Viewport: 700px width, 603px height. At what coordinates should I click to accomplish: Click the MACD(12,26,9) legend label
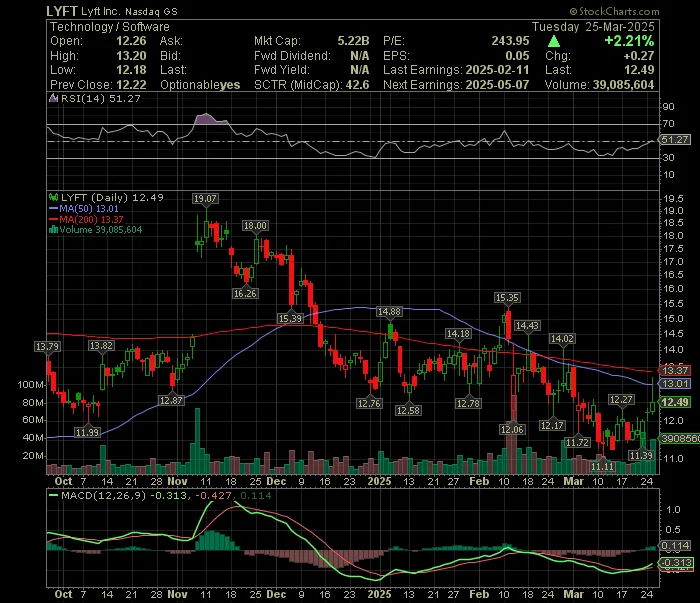pyautogui.click(x=104, y=495)
